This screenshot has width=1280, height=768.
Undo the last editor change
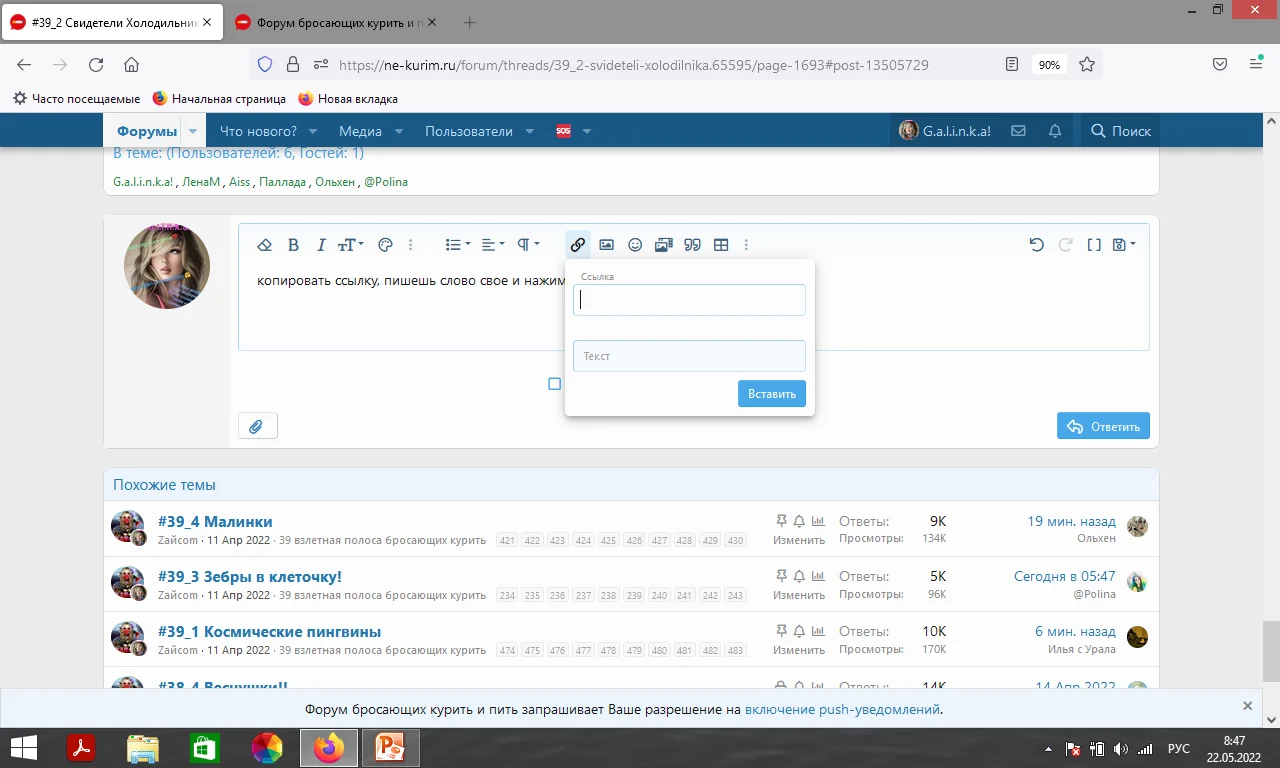pyautogui.click(x=1037, y=245)
